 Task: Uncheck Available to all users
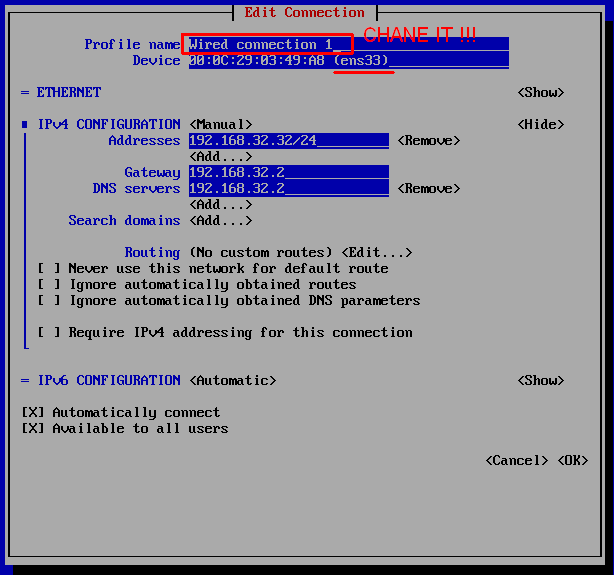[x=33, y=429]
